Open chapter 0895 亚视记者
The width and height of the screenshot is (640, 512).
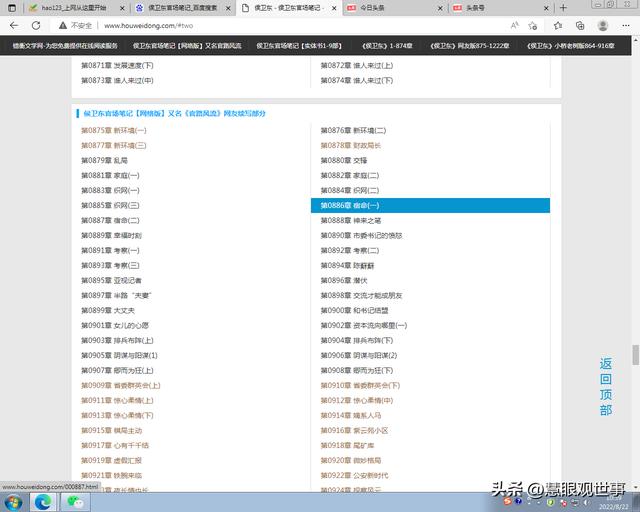pos(111,280)
